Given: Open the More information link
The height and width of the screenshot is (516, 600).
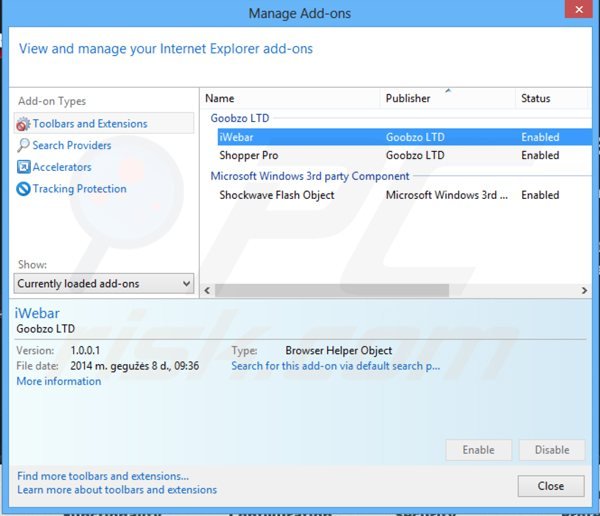Looking at the screenshot, I should pyautogui.click(x=59, y=381).
